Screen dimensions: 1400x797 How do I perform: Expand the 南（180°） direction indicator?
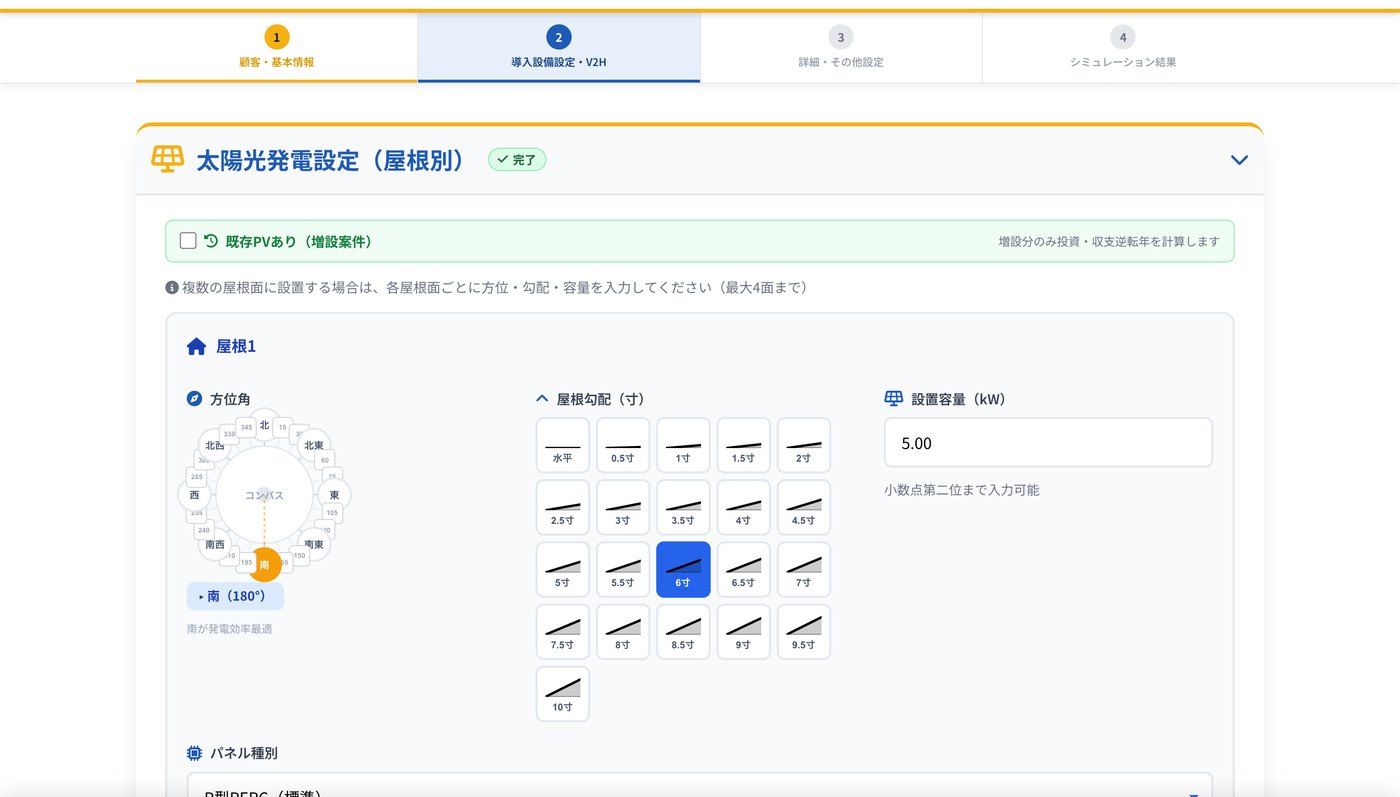point(235,596)
